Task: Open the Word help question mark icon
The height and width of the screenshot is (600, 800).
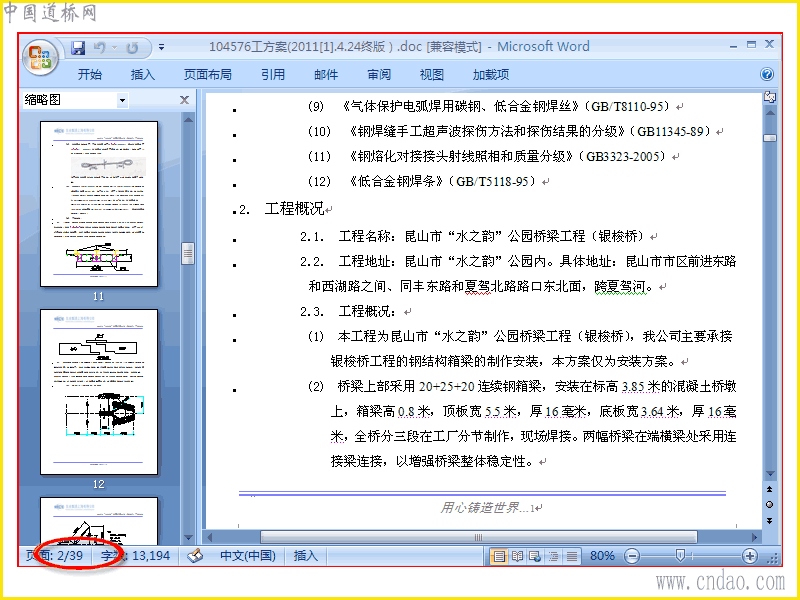Action: [x=767, y=74]
